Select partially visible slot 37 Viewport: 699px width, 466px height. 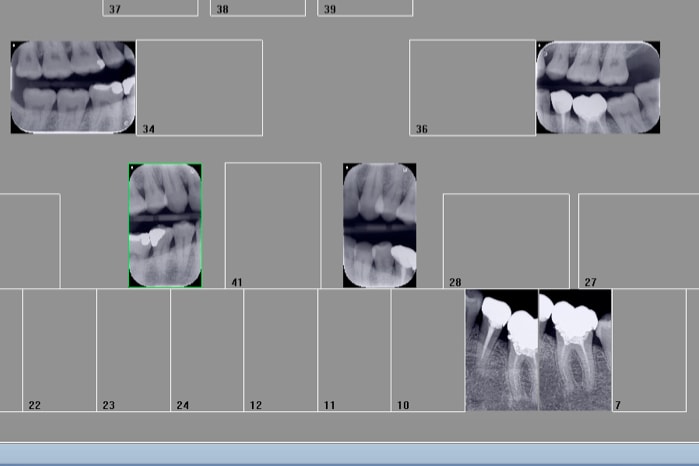click(x=150, y=8)
